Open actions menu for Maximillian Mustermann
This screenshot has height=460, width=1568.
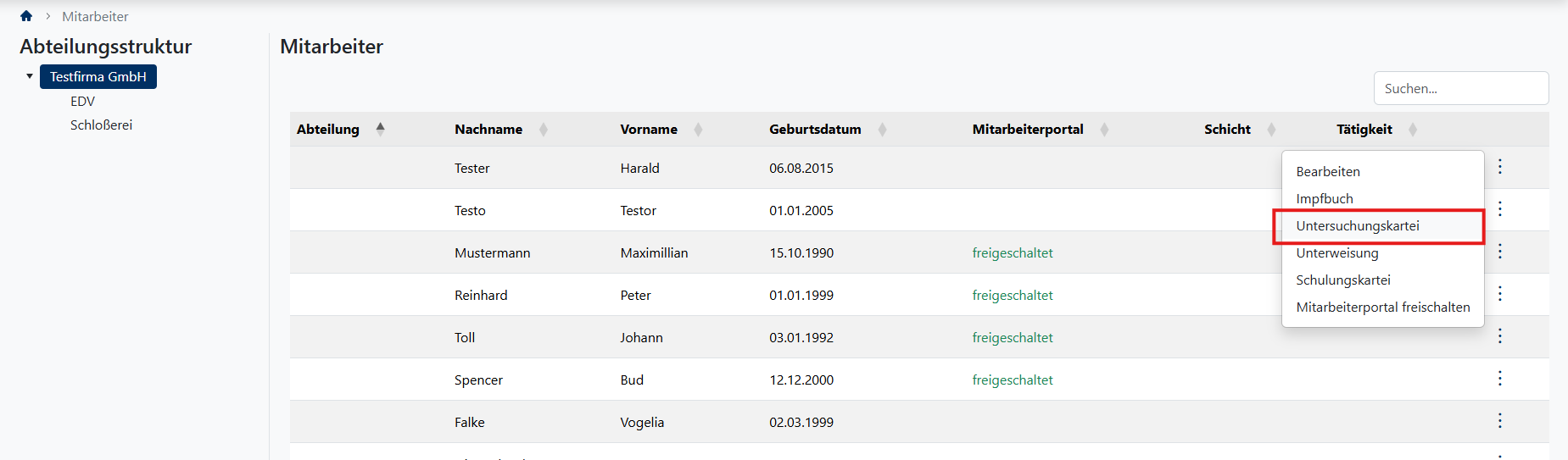(x=1499, y=252)
